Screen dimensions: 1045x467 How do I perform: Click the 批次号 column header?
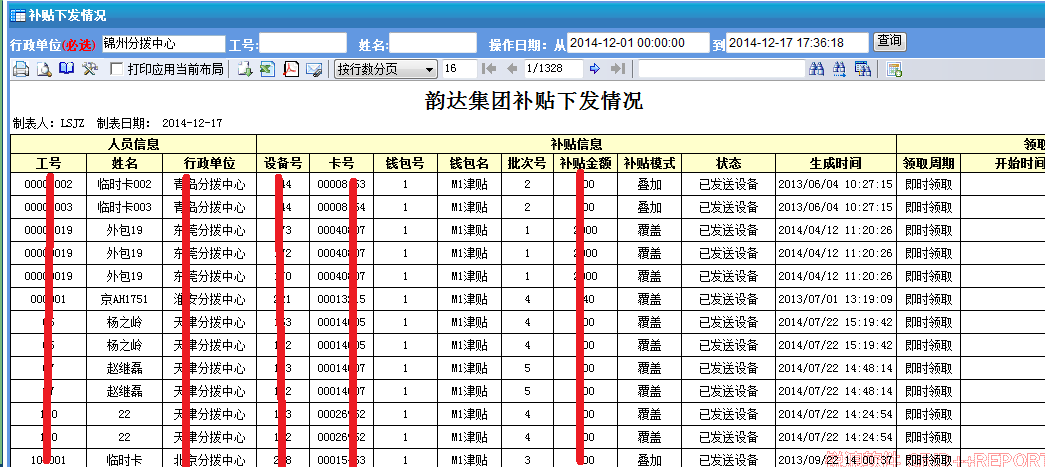click(x=527, y=163)
